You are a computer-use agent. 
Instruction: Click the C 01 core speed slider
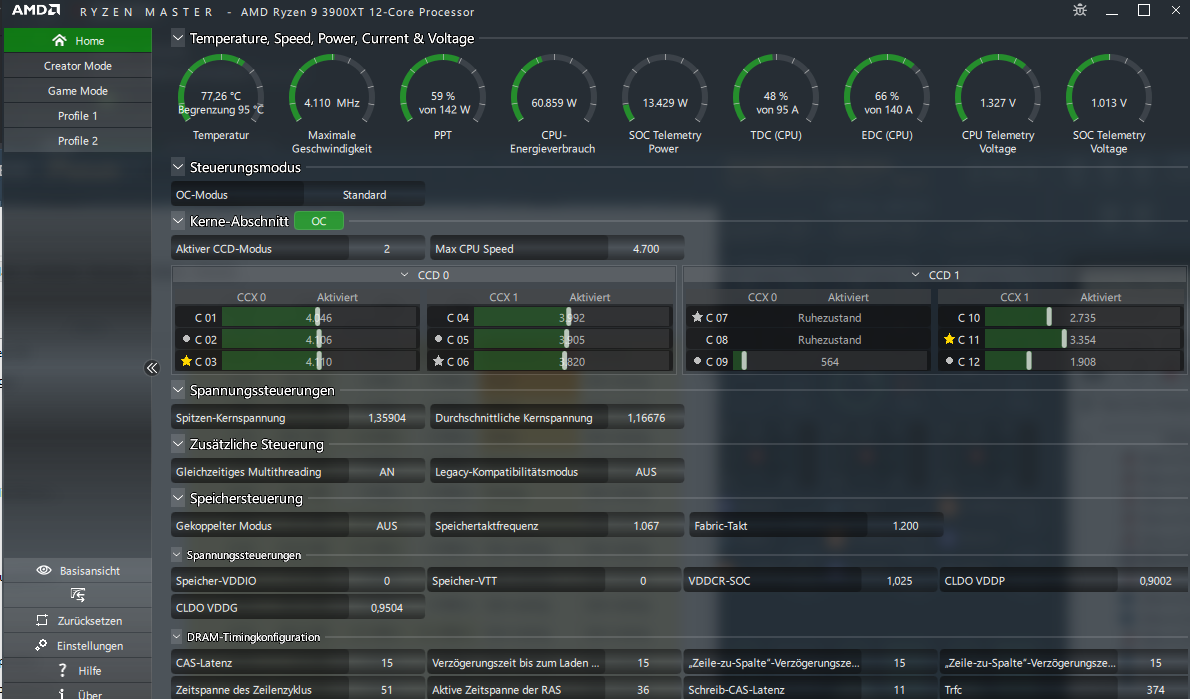coord(319,317)
